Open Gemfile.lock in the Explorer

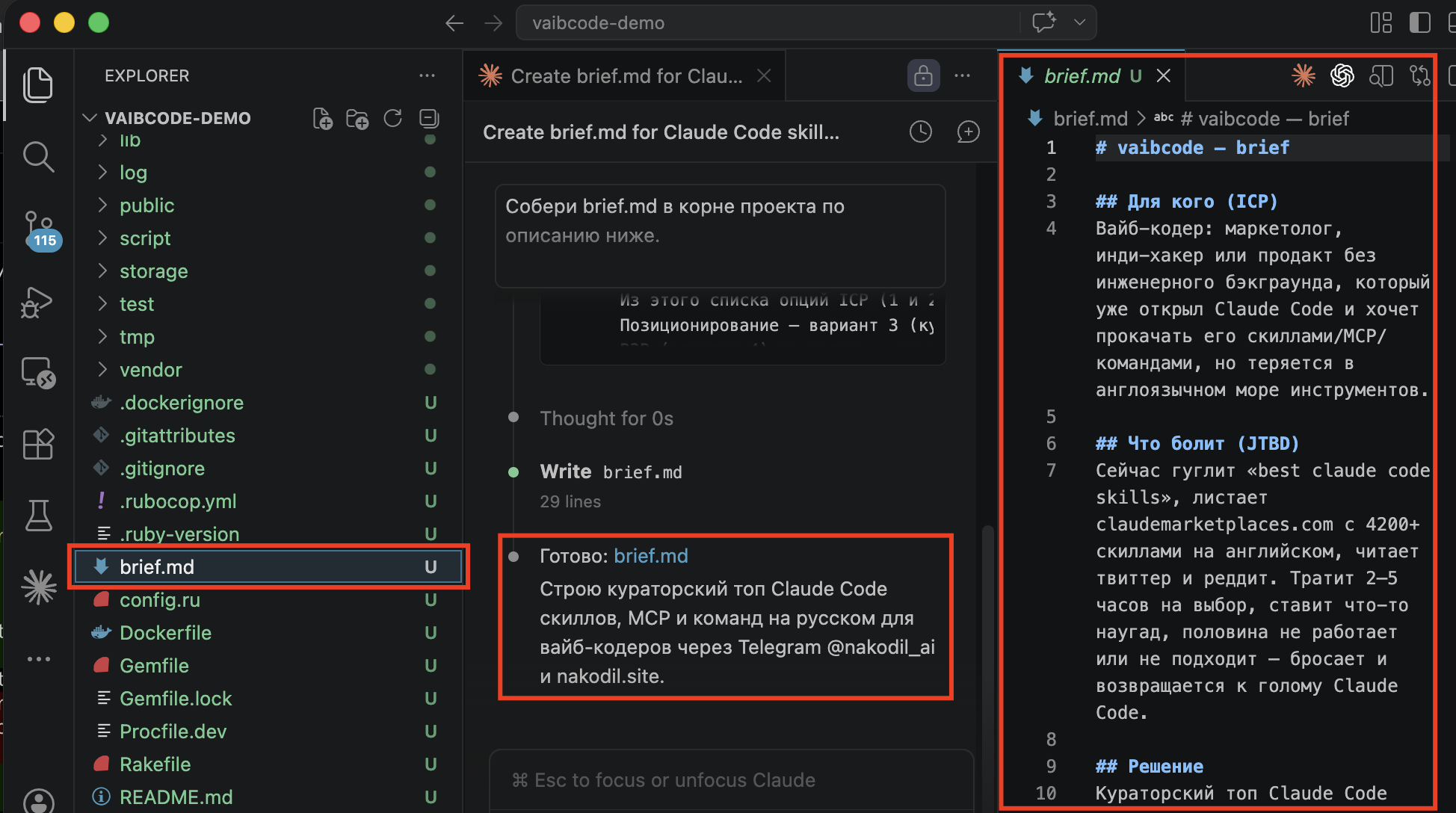(270, 699)
